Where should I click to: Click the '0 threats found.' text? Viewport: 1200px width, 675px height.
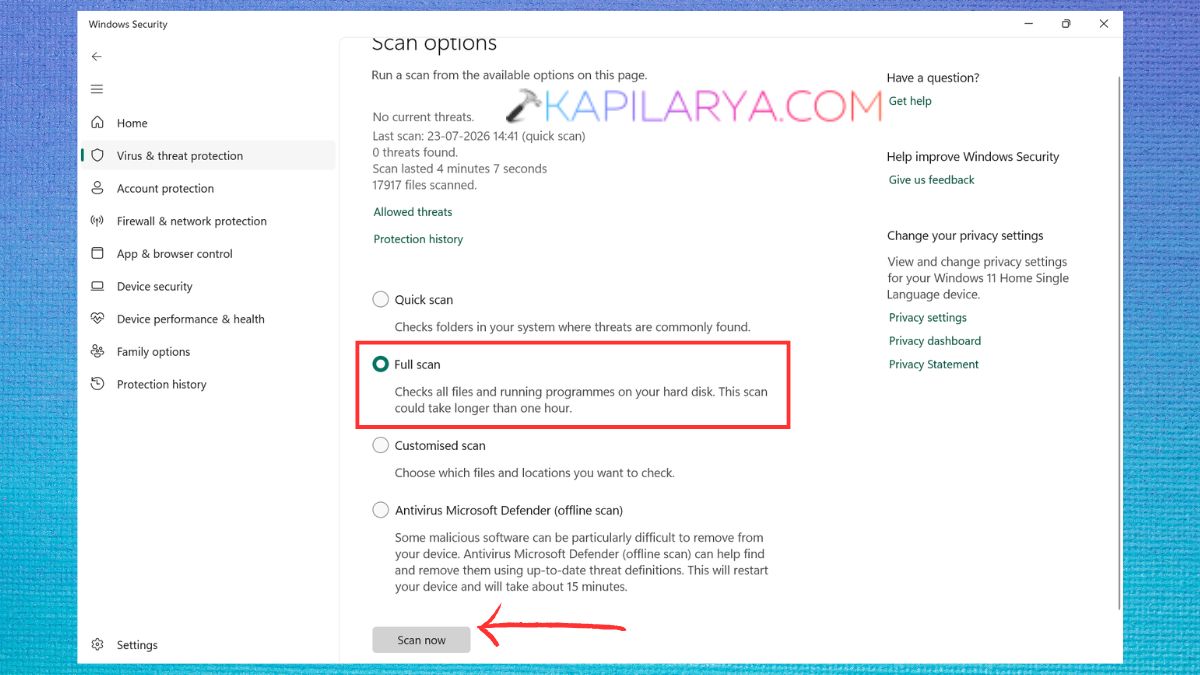pos(415,152)
